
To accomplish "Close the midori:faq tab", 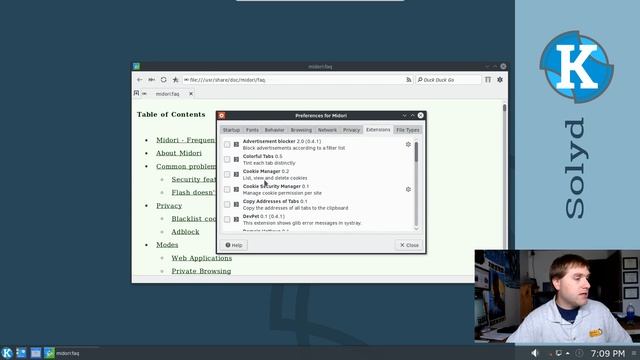I will (191, 94).
